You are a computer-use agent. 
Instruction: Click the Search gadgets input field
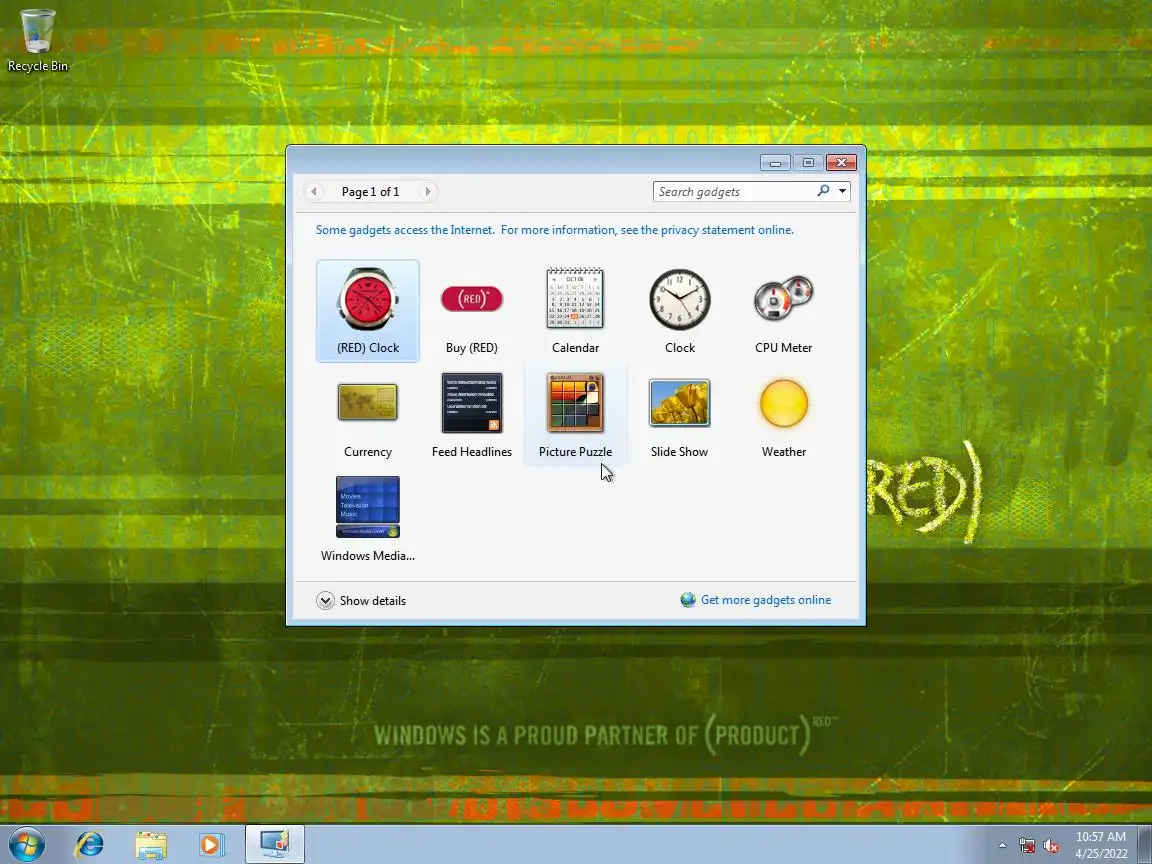[x=735, y=191]
